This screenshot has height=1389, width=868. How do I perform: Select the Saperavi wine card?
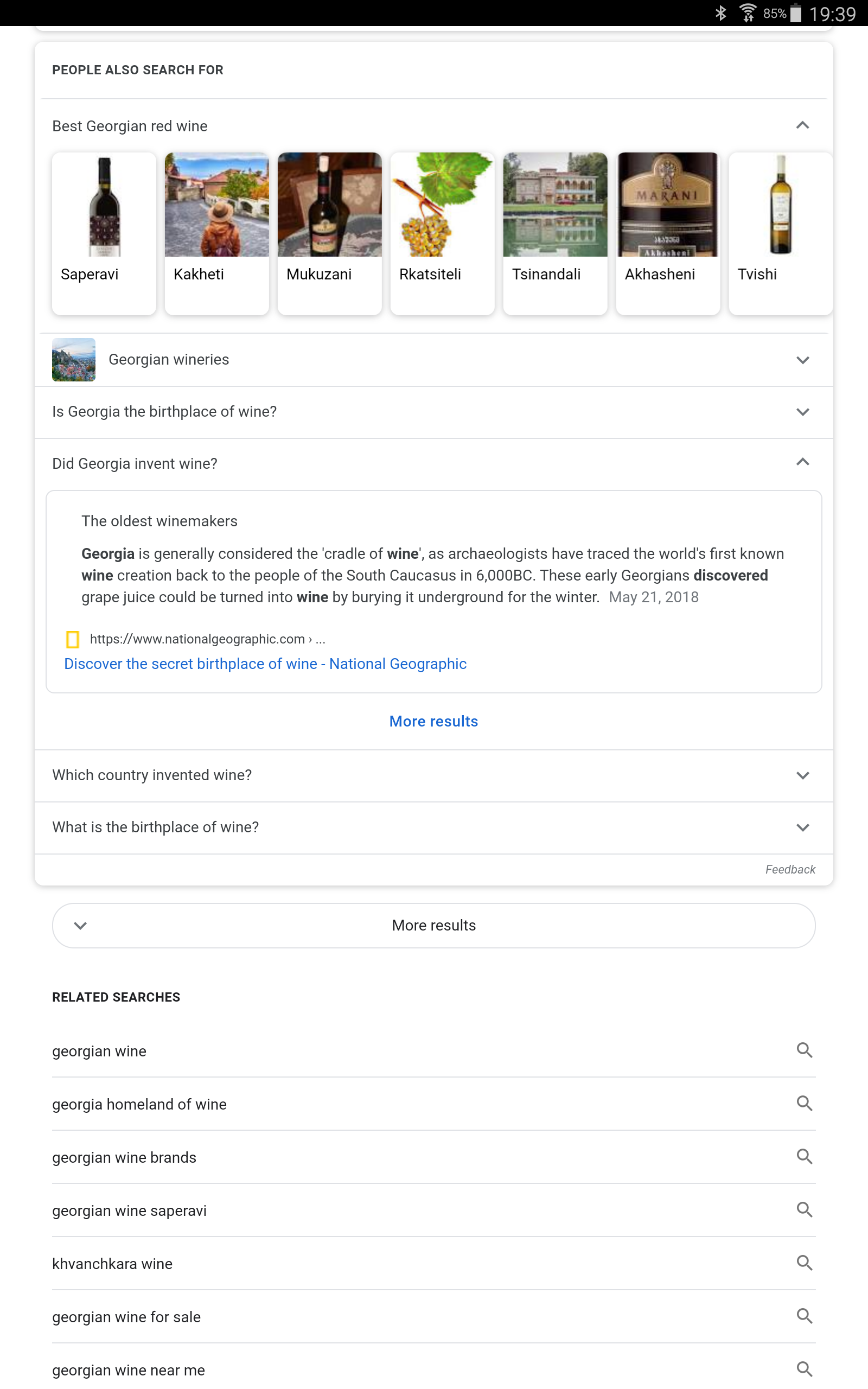(x=104, y=233)
